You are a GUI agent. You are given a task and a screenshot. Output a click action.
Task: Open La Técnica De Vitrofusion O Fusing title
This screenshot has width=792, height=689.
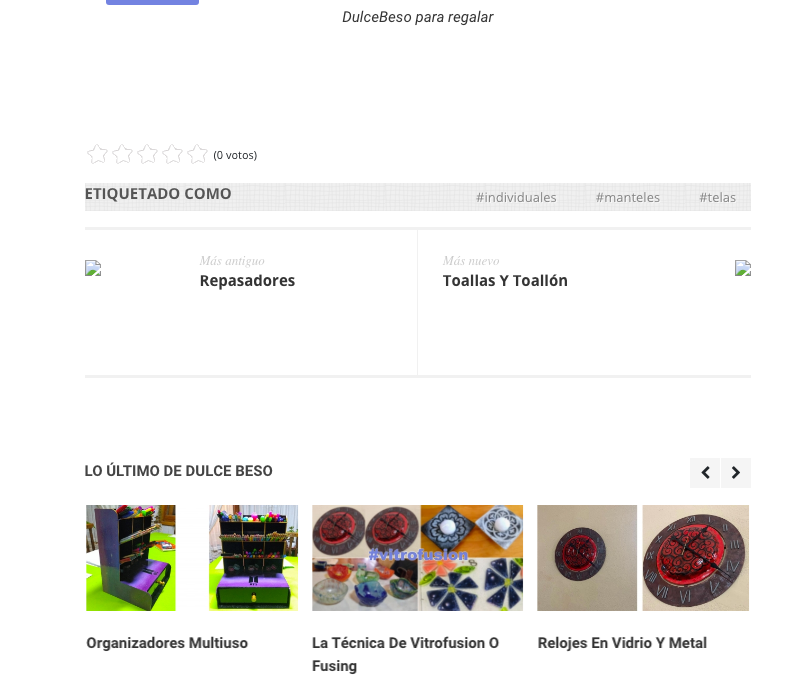coord(406,654)
